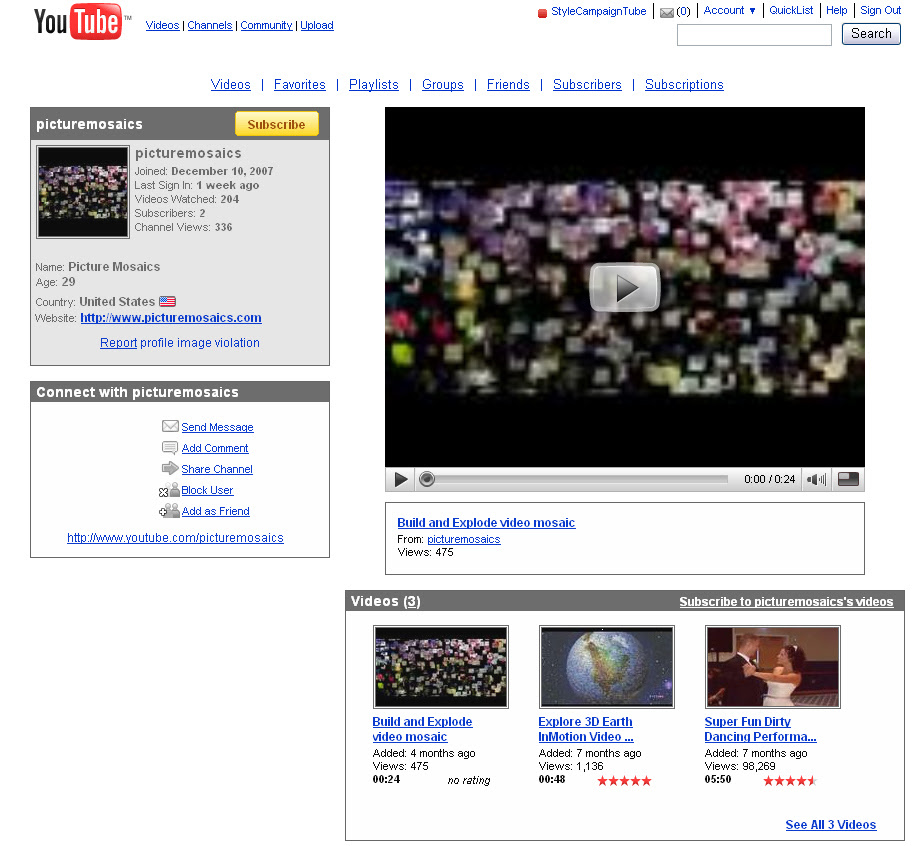Open the video display size icon in player
This screenshot has width=921, height=846.
pos(847,479)
